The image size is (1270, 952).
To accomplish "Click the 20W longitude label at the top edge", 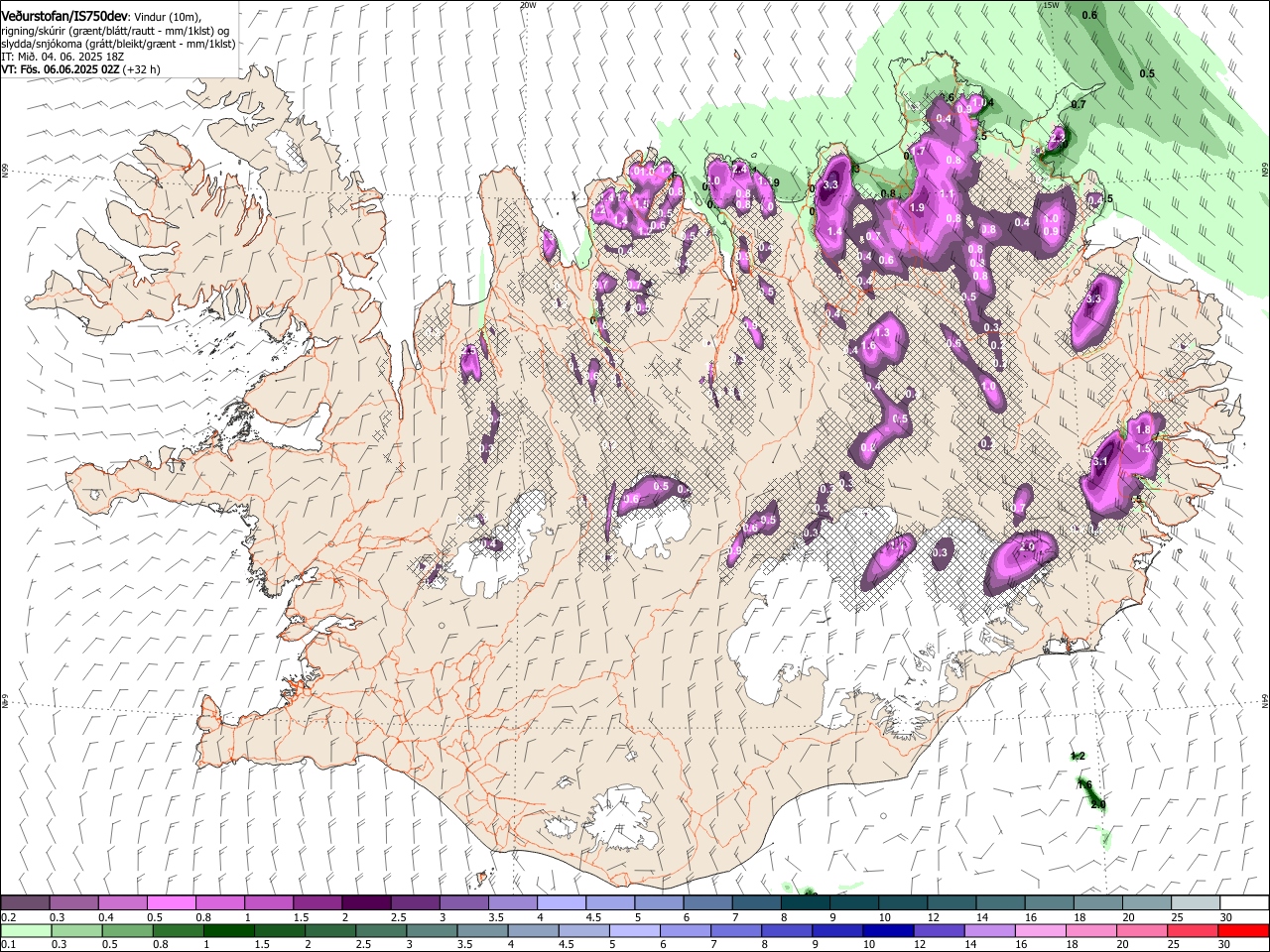I will point(528,5).
